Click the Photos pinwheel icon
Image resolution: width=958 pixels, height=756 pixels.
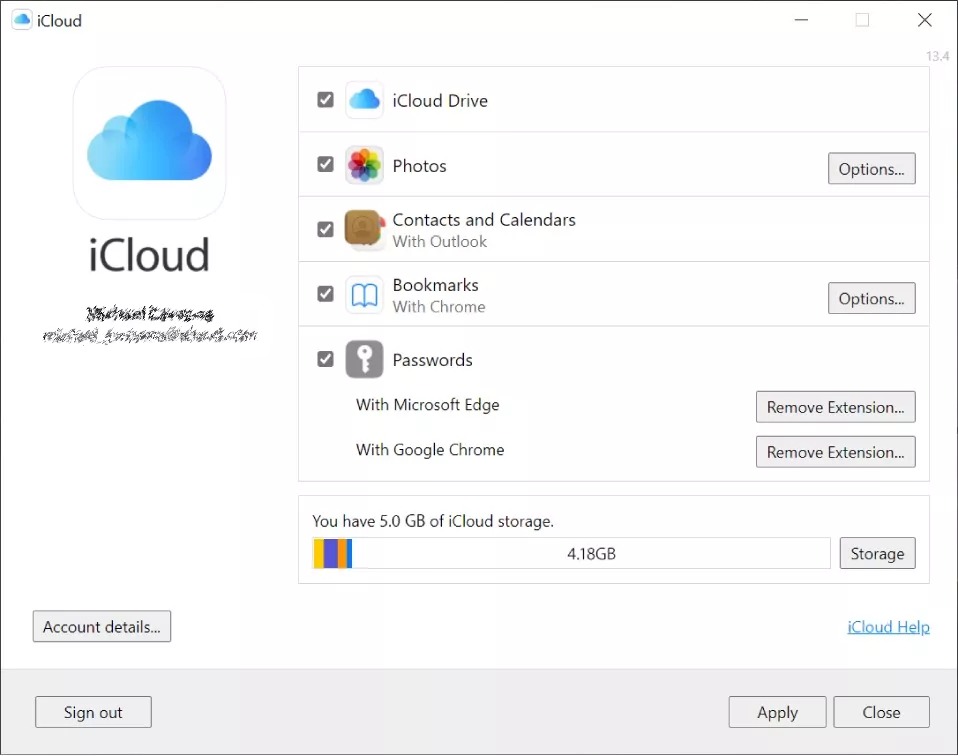point(364,165)
